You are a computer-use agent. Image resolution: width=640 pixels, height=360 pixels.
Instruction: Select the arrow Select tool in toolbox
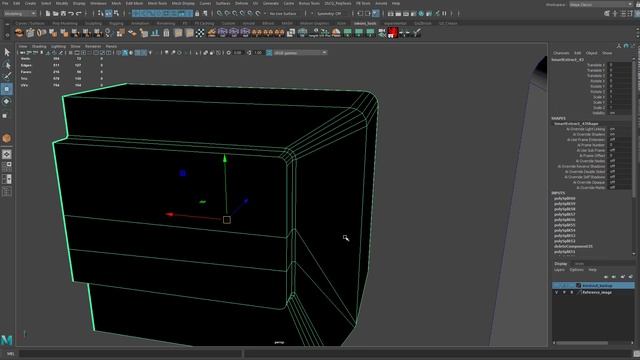7,52
